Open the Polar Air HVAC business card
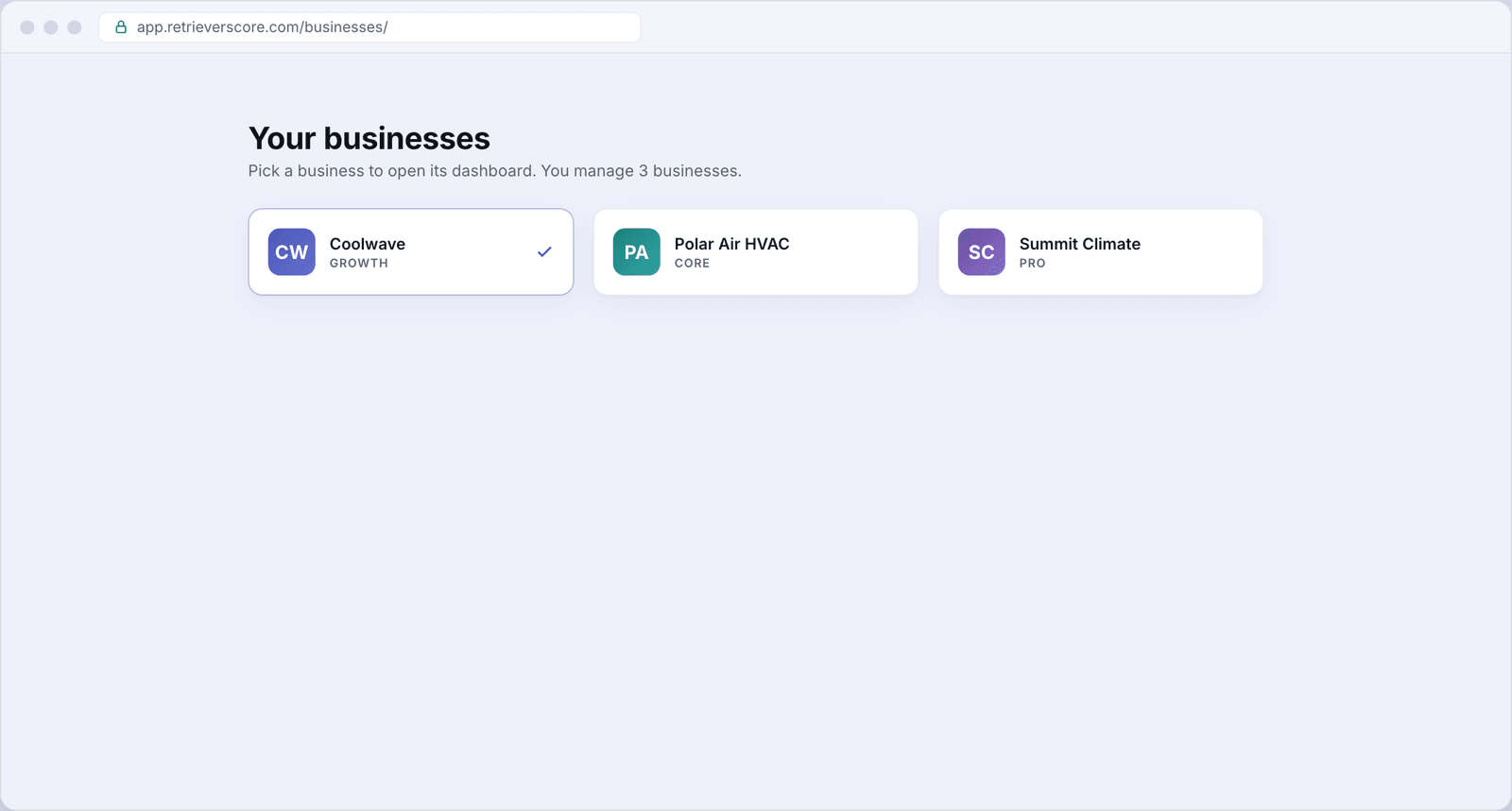Viewport: 1512px width, 811px height. (756, 252)
